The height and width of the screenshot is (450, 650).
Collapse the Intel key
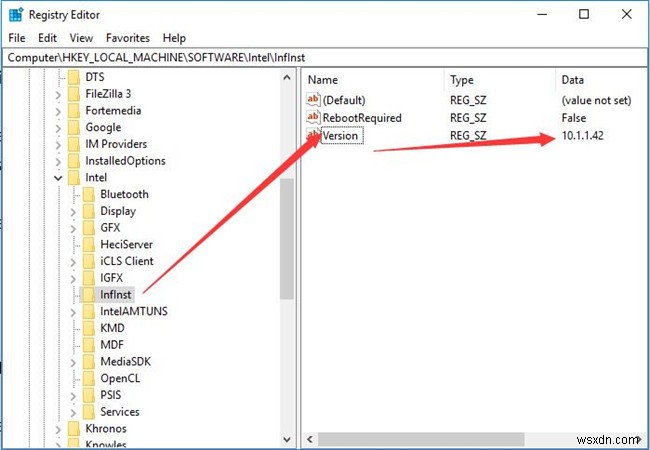[58, 178]
